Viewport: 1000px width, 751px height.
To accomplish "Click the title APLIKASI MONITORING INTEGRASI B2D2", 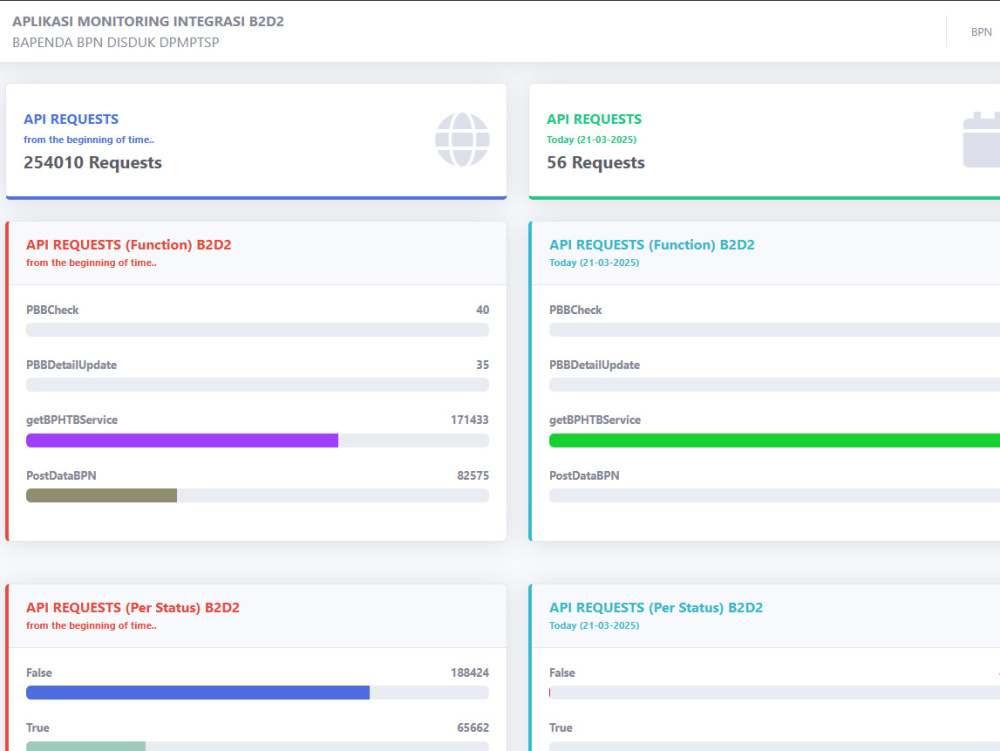I will pyautogui.click(x=148, y=21).
